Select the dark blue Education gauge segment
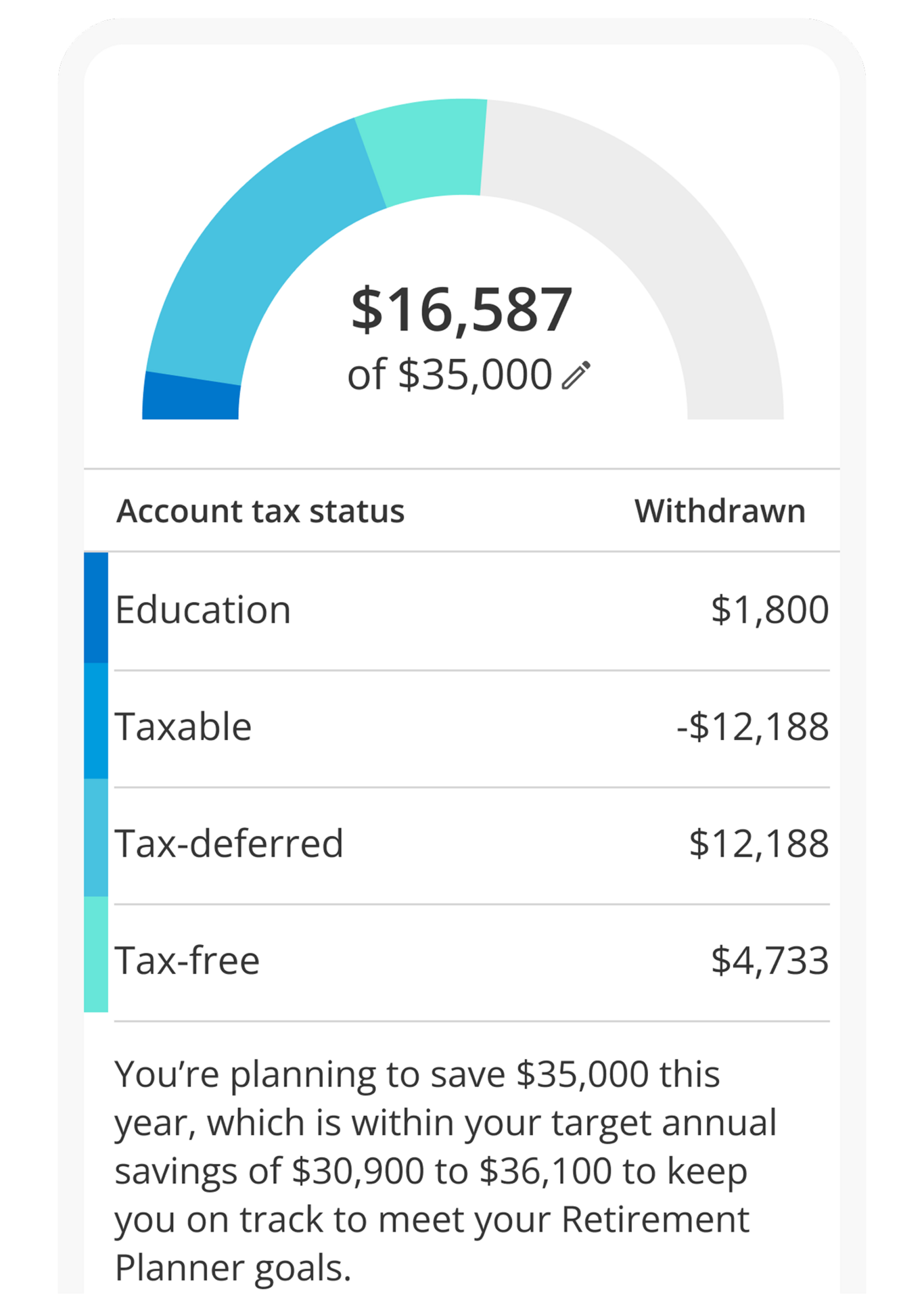The height and width of the screenshot is (1294, 924). (191, 398)
